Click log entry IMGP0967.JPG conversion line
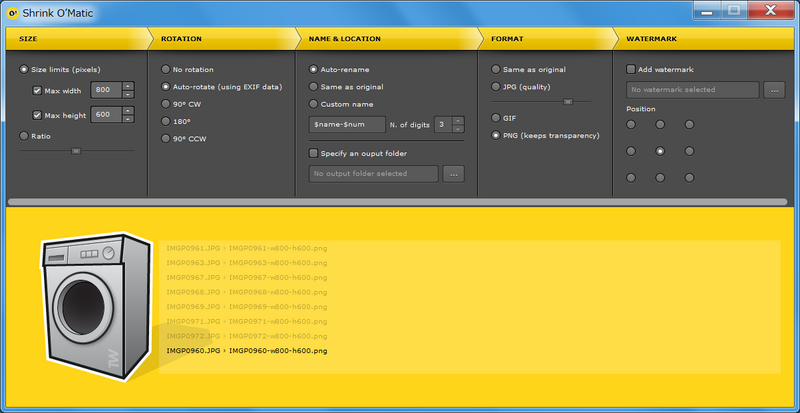Image resolution: width=800 pixels, height=413 pixels. [x=247, y=278]
